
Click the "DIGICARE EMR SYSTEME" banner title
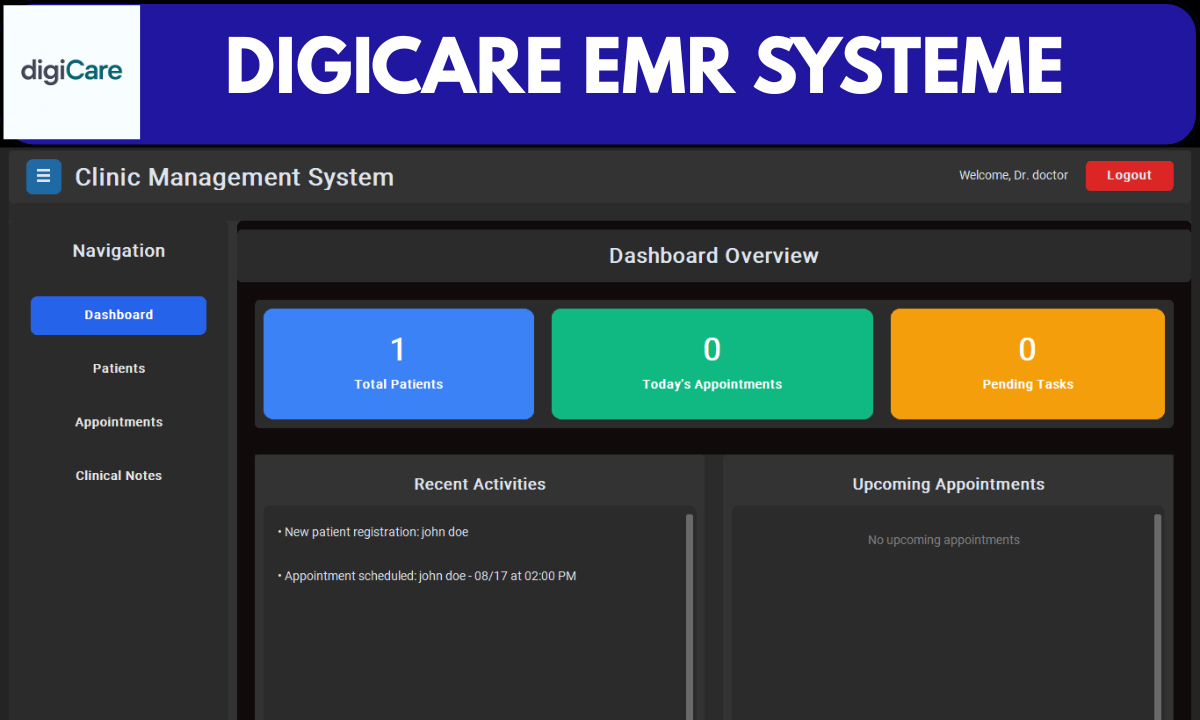(644, 68)
